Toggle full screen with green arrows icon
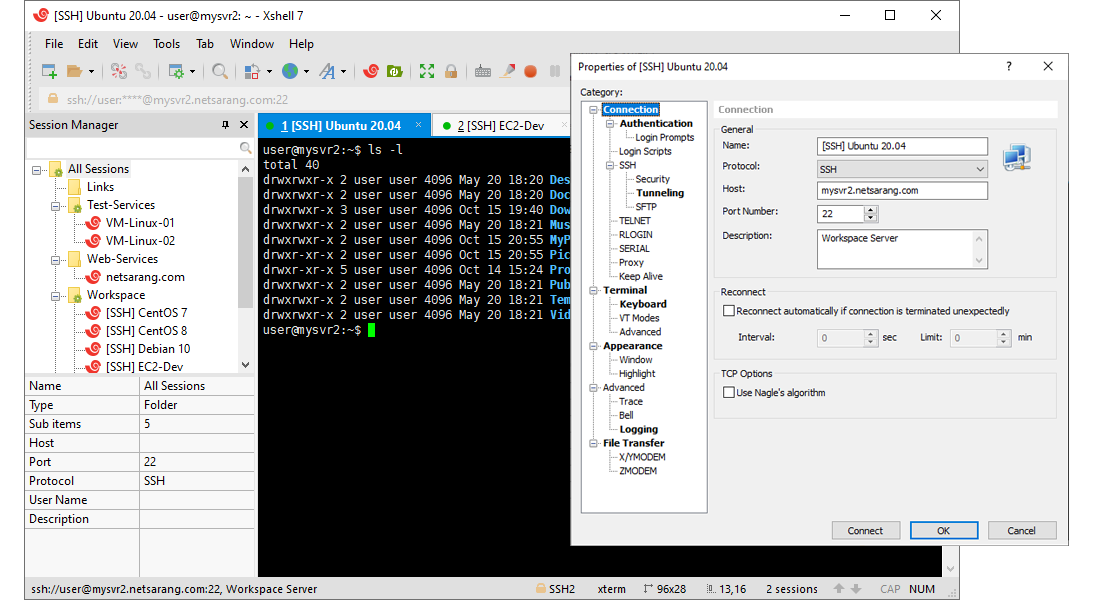Viewport: 1100px width, 600px height. (x=427, y=71)
